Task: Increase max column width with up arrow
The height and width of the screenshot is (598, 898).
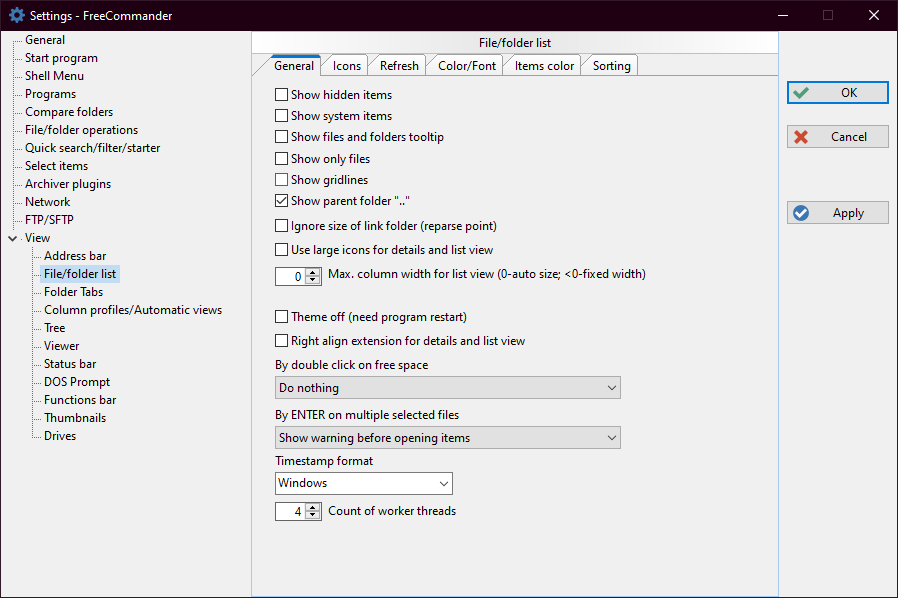Action: 313,271
